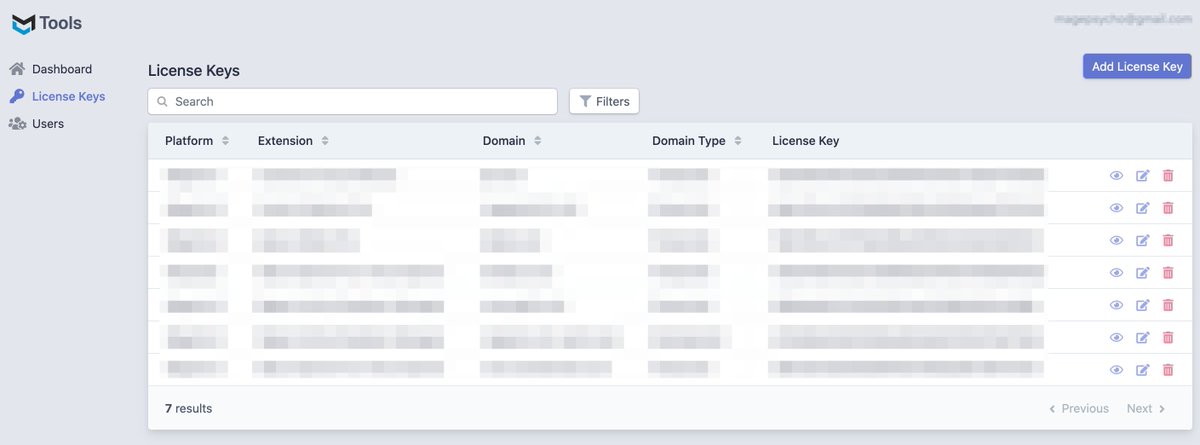Click the last row's edit icon

point(1143,370)
